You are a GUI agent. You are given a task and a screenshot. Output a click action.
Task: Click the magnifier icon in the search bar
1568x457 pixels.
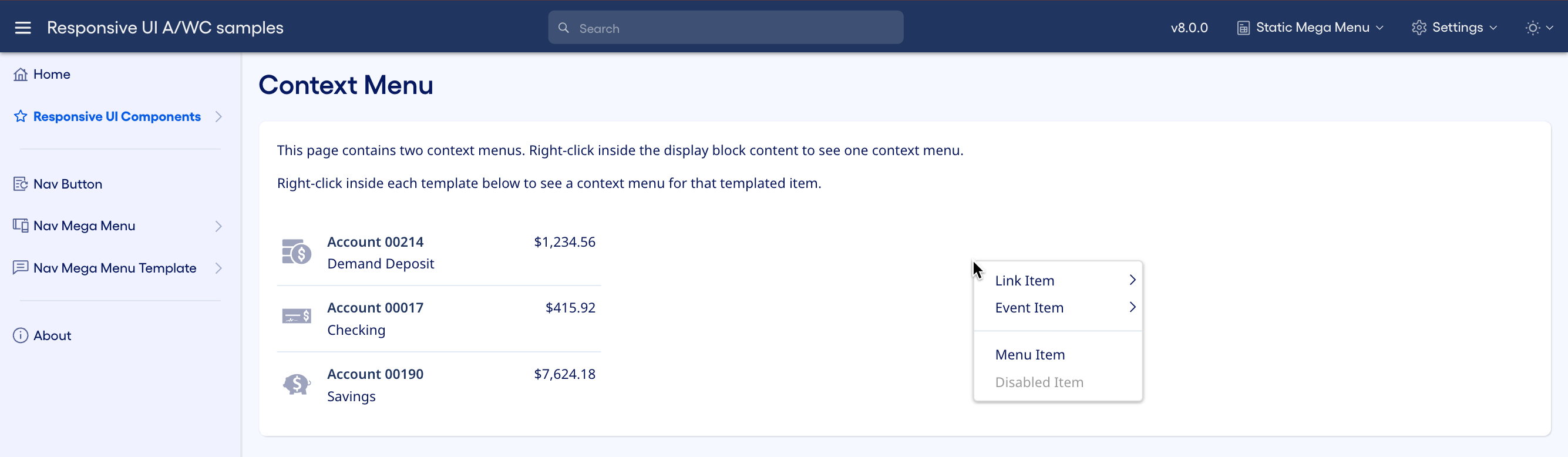564,27
